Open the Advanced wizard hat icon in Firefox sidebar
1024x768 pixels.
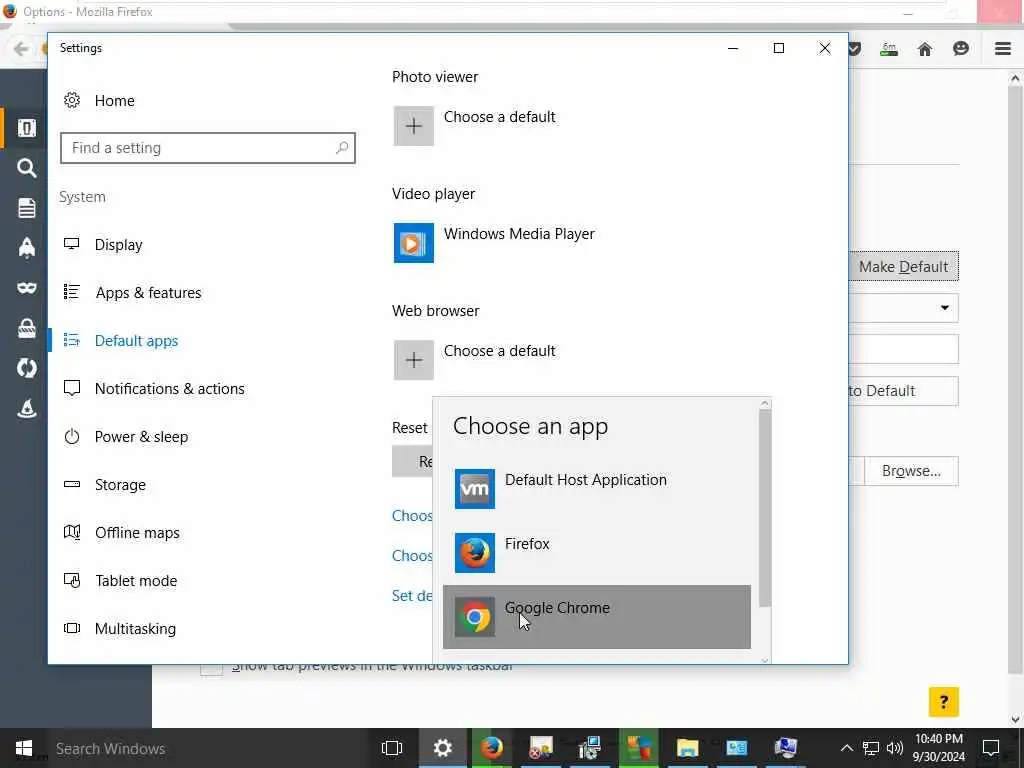click(26, 409)
